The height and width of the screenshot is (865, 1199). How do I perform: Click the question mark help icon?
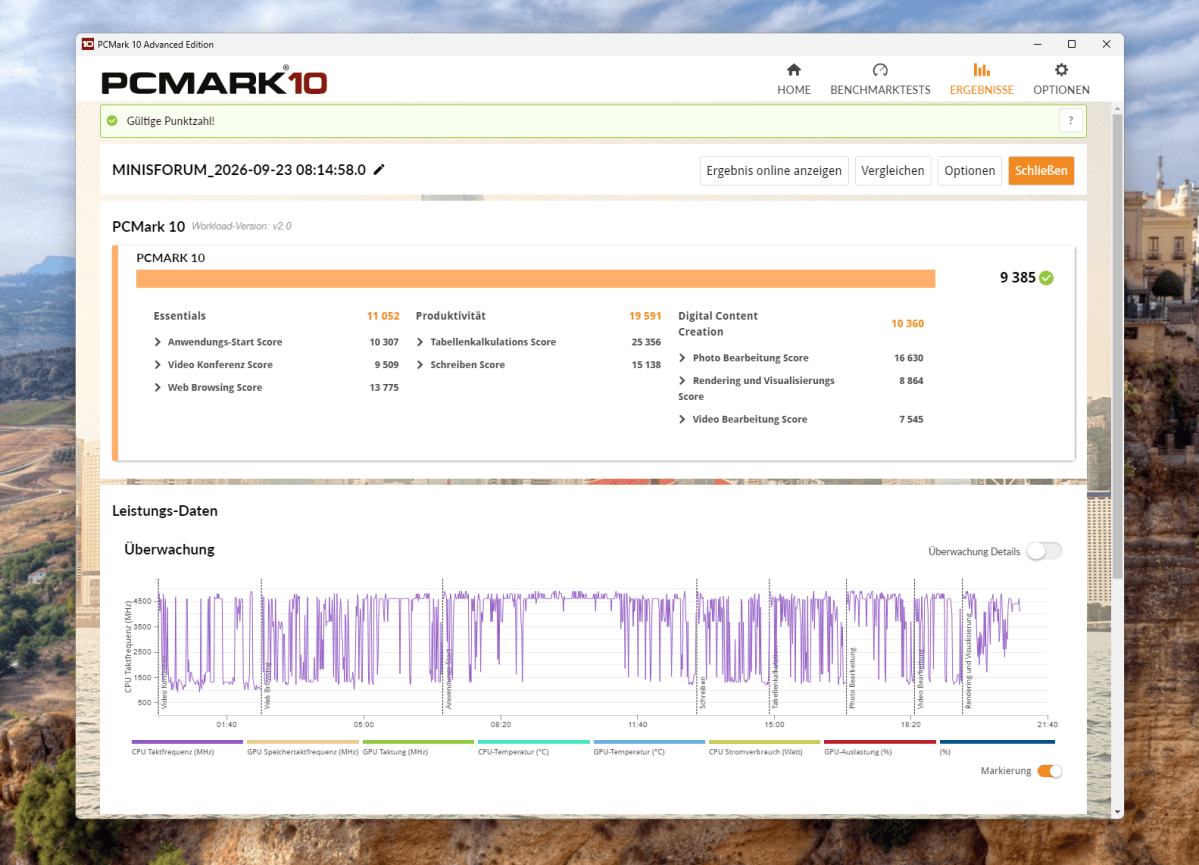coord(1071,121)
